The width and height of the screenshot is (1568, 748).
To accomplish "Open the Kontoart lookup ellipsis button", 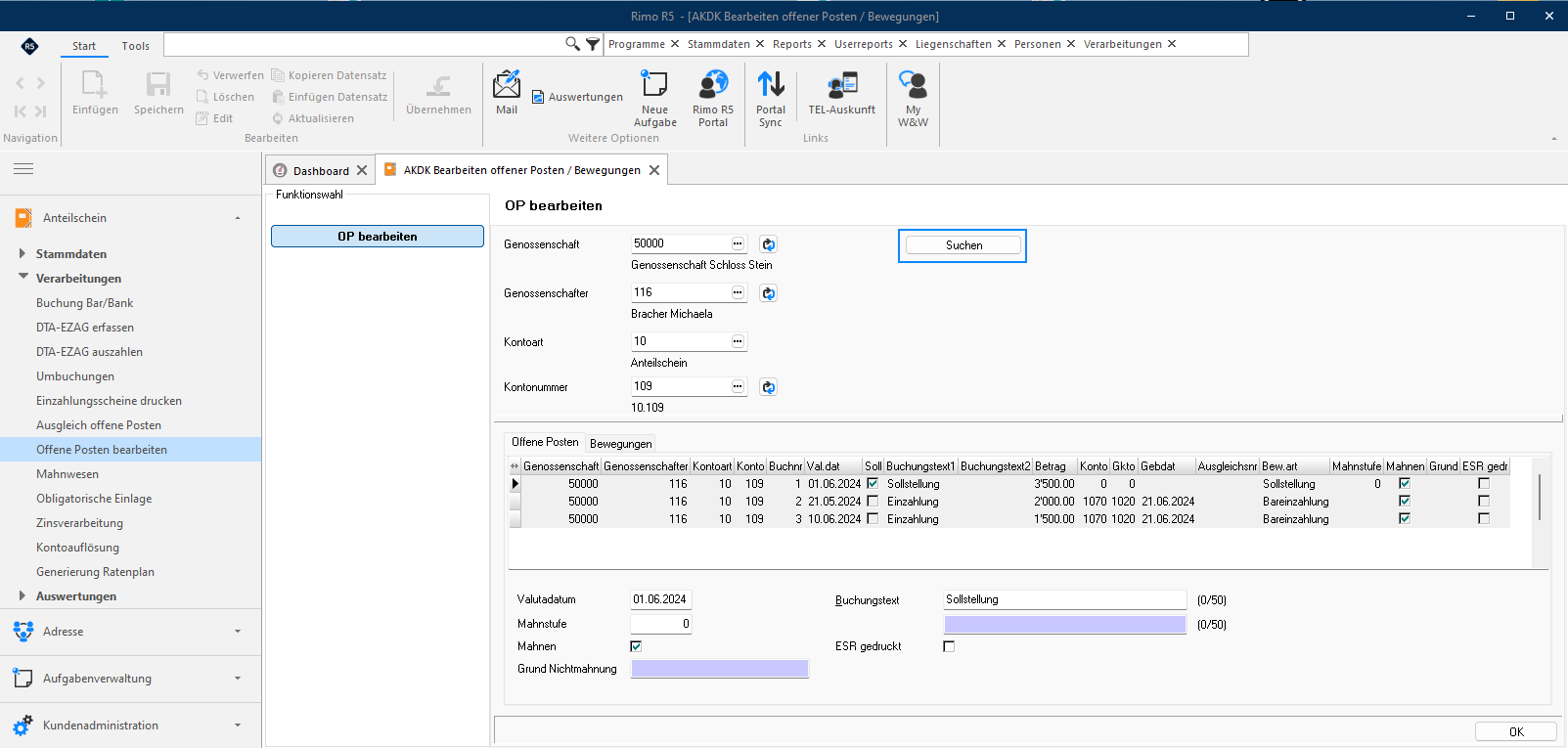I will coord(738,341).
